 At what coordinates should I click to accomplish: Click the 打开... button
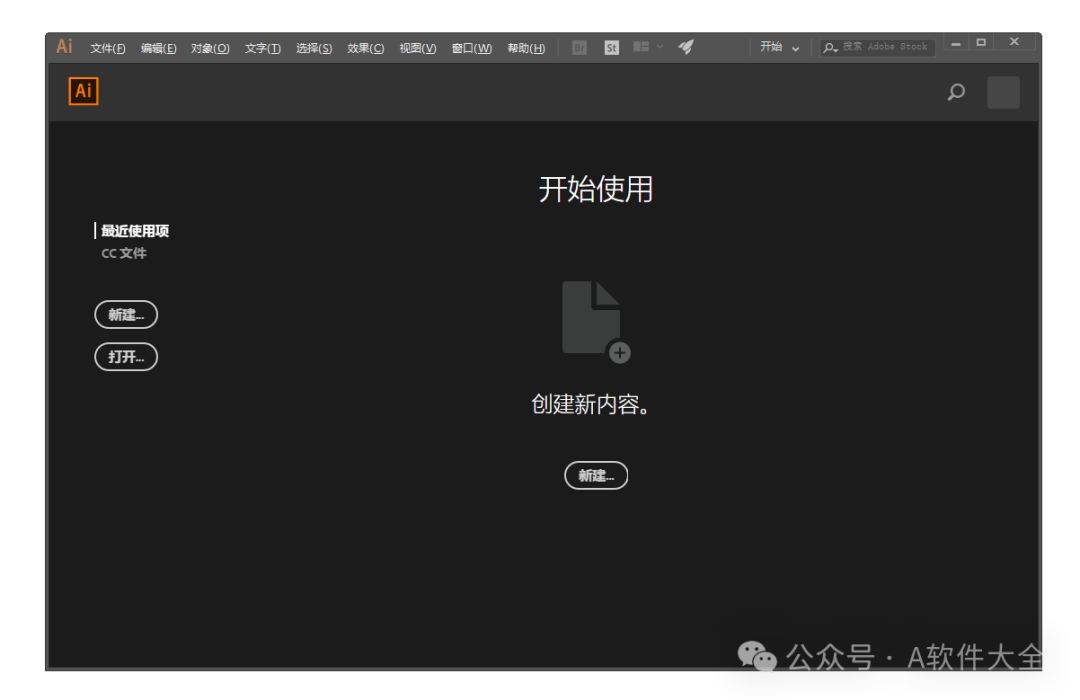(x=125, y=357)
